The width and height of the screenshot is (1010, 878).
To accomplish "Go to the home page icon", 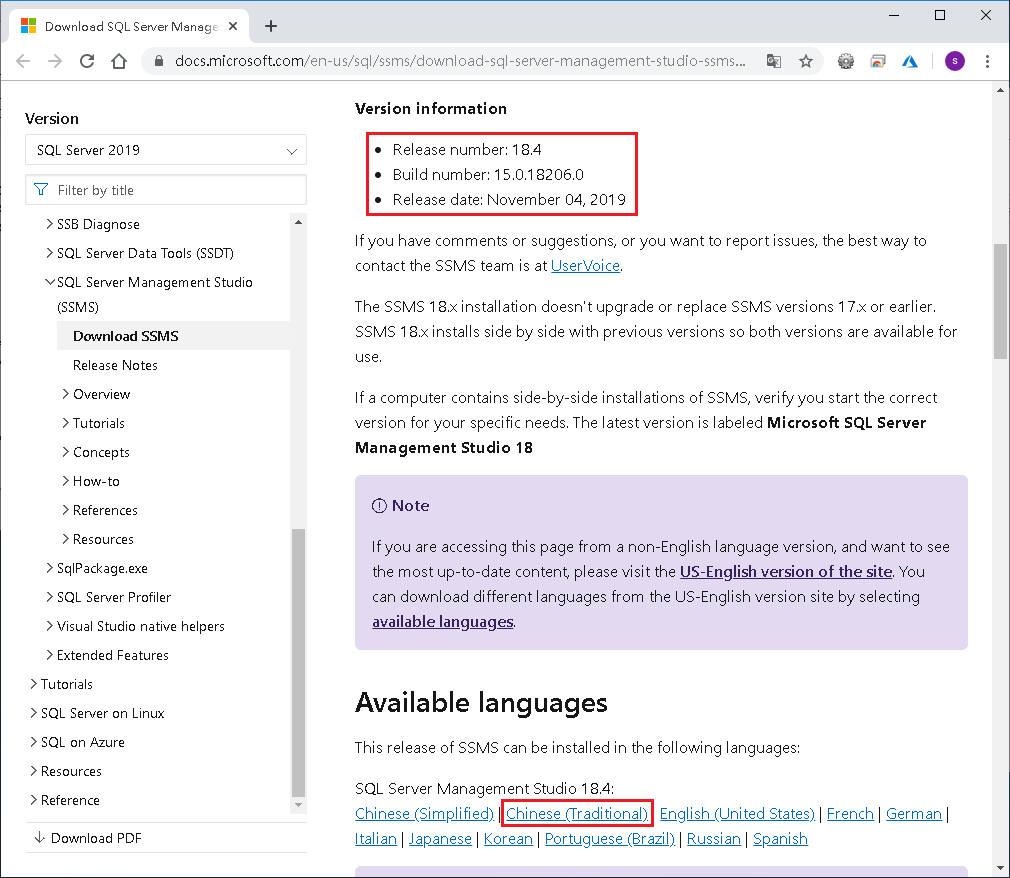I will coord(119,61).
